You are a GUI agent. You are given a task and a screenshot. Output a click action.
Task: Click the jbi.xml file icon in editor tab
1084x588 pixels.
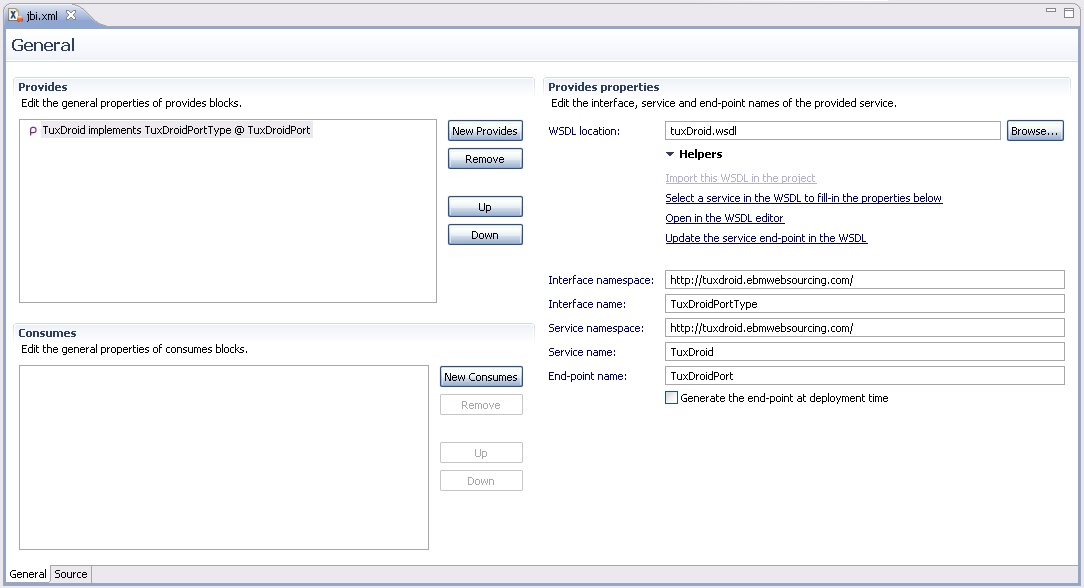[16, 15]
